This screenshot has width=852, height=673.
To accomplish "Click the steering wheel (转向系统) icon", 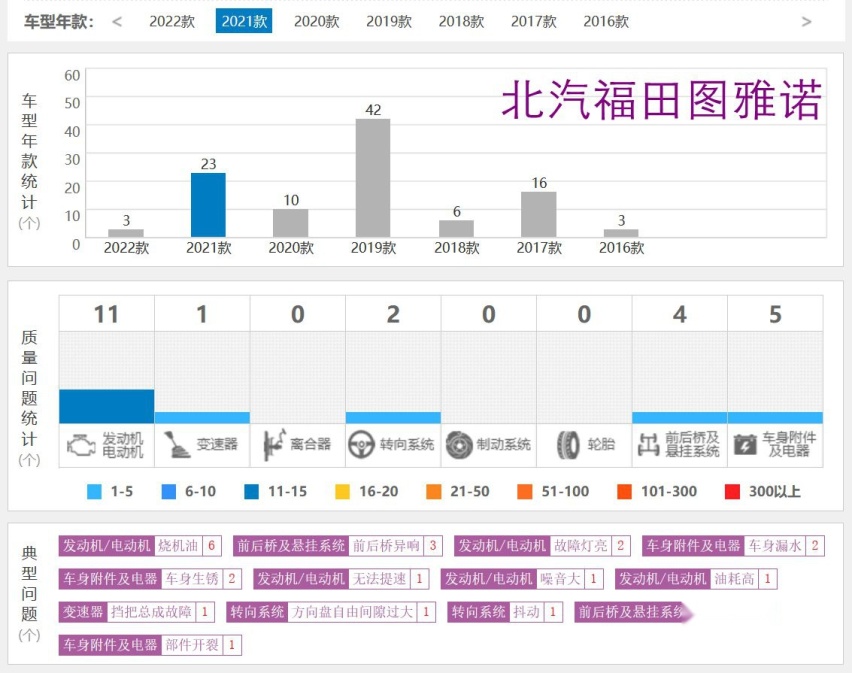I will [x=361, y=445].
